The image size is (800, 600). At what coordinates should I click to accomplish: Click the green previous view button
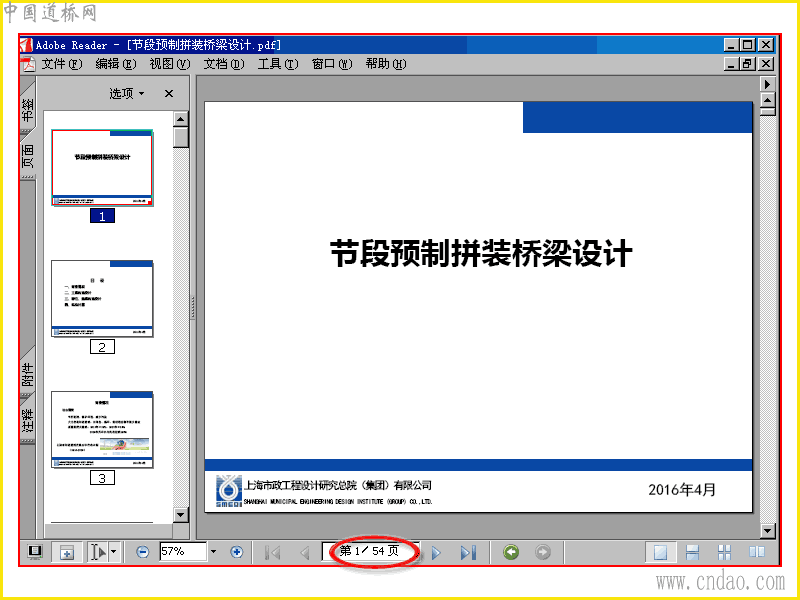tap(511, 552)
